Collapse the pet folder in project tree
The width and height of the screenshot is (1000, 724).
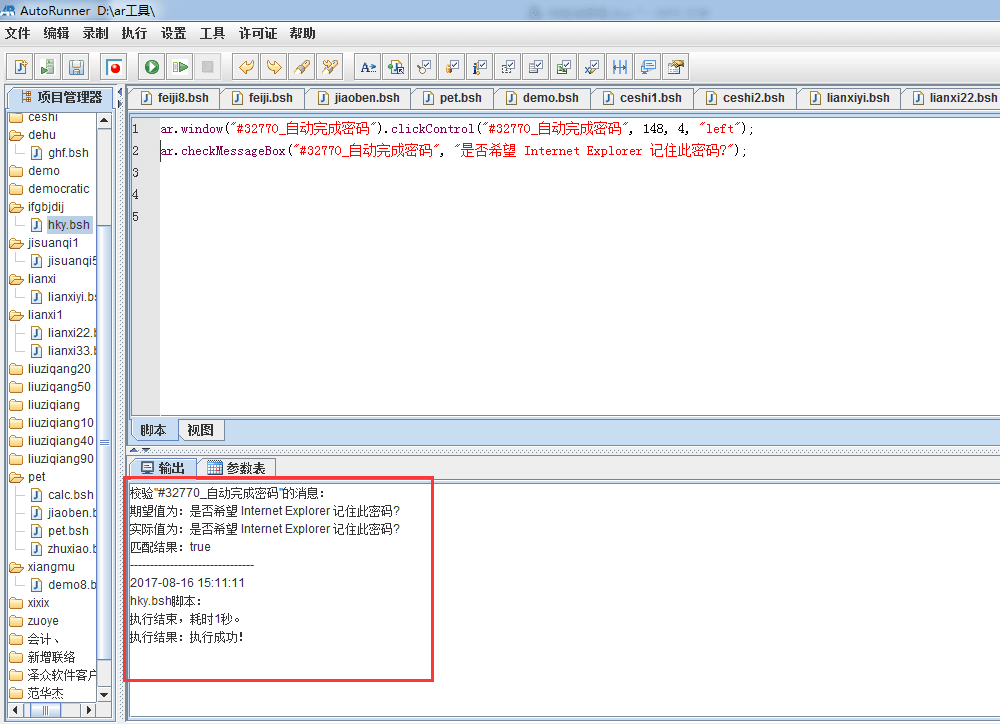click(x=16, y=477)
